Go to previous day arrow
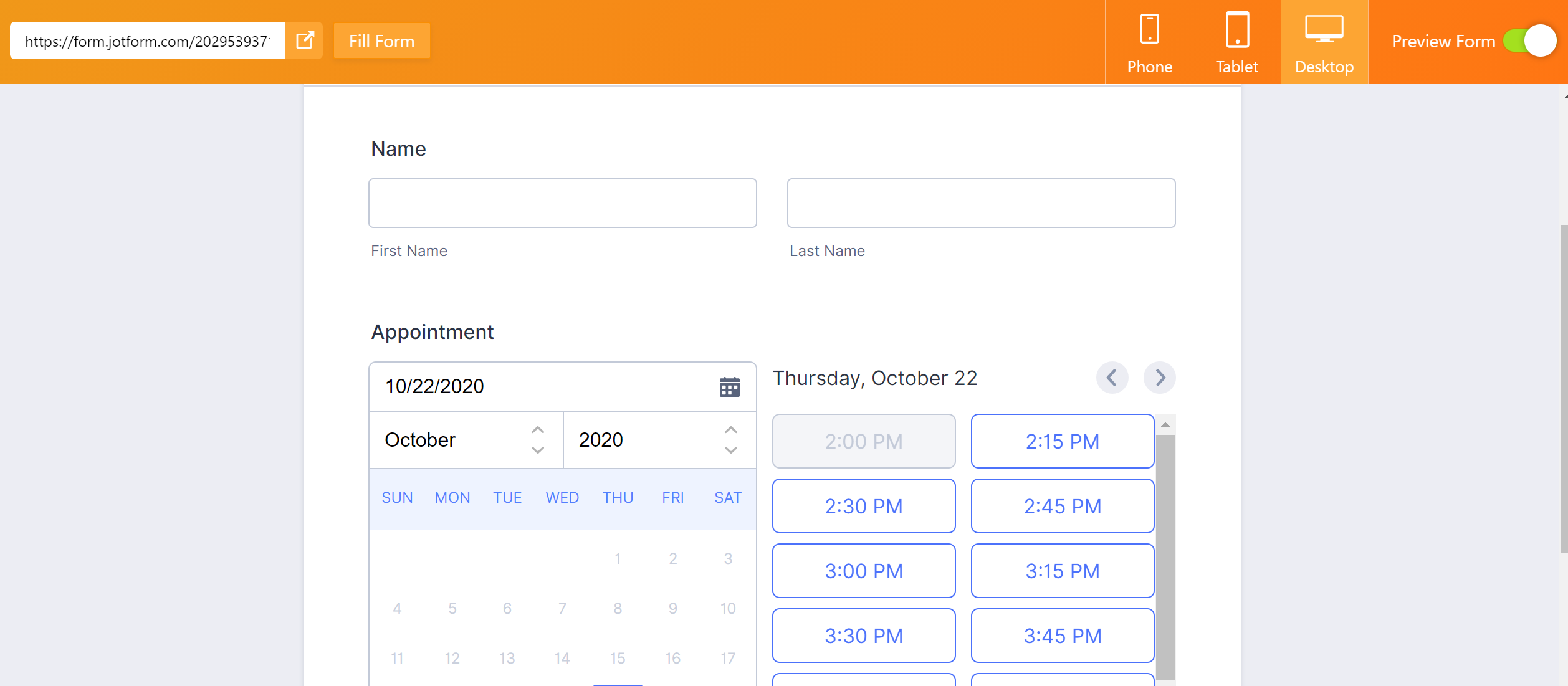Viewport: 1568px width, 686px height. point(1112,378)
